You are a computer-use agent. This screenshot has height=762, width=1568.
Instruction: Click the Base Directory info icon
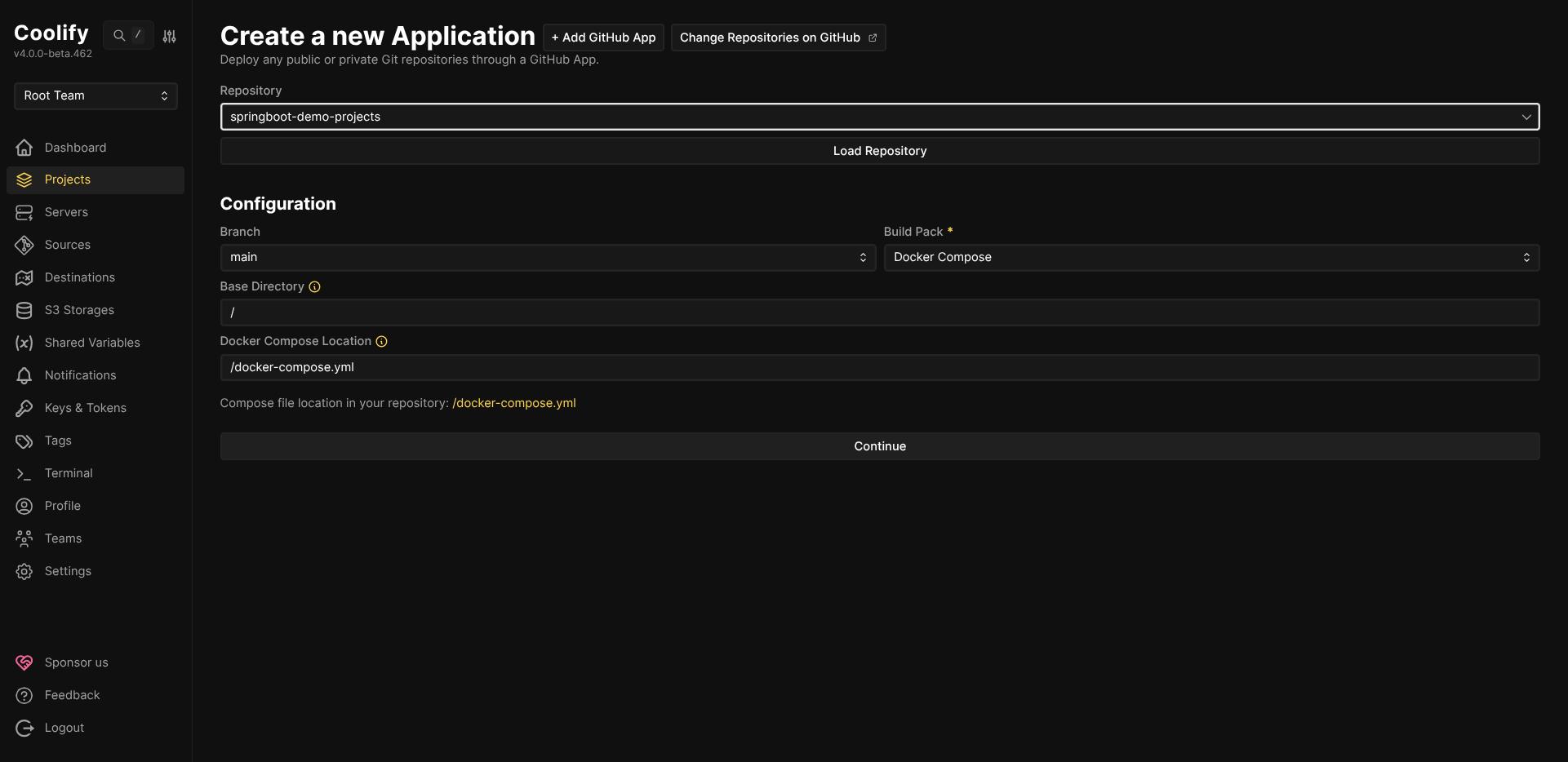point(314,287)
